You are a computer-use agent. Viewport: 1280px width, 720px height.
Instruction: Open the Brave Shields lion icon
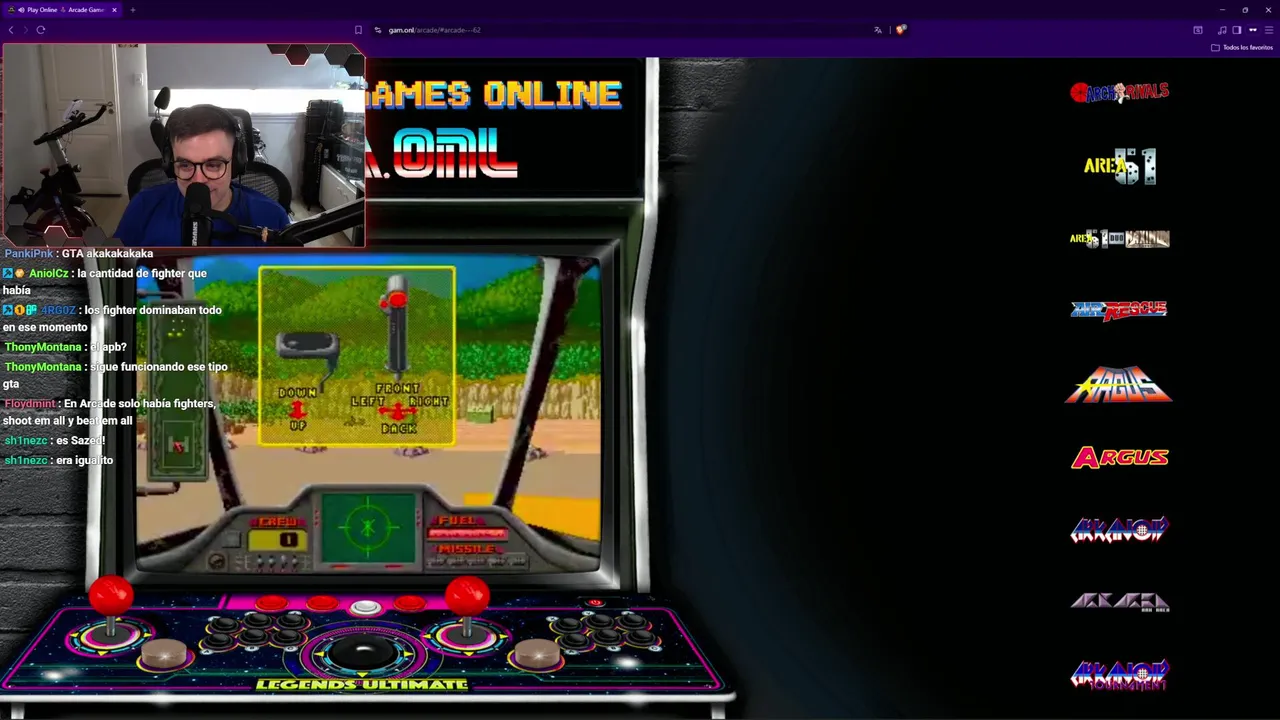point(900,30)
